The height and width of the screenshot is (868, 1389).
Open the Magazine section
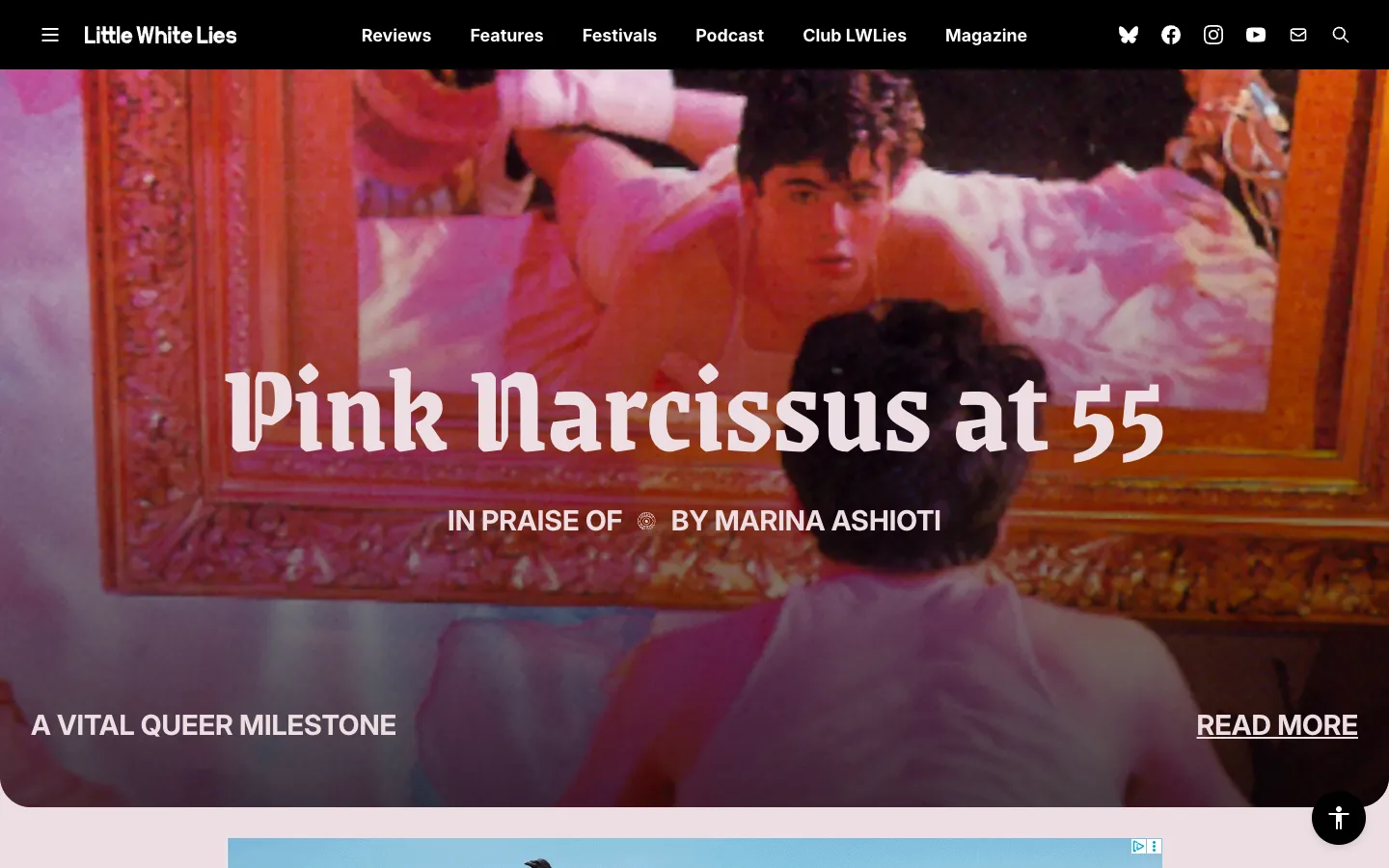986,35
